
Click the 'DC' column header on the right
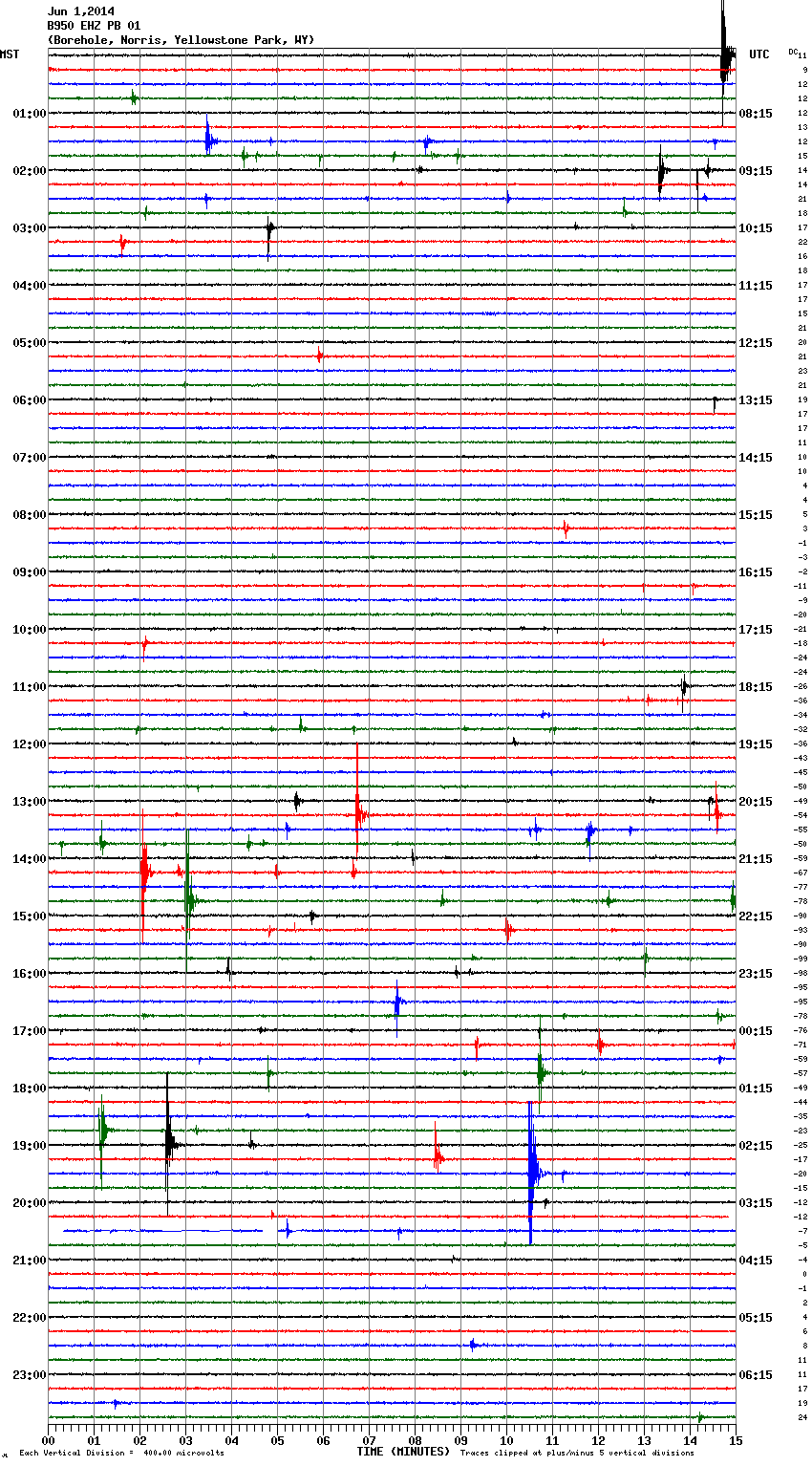click(793, 51)
